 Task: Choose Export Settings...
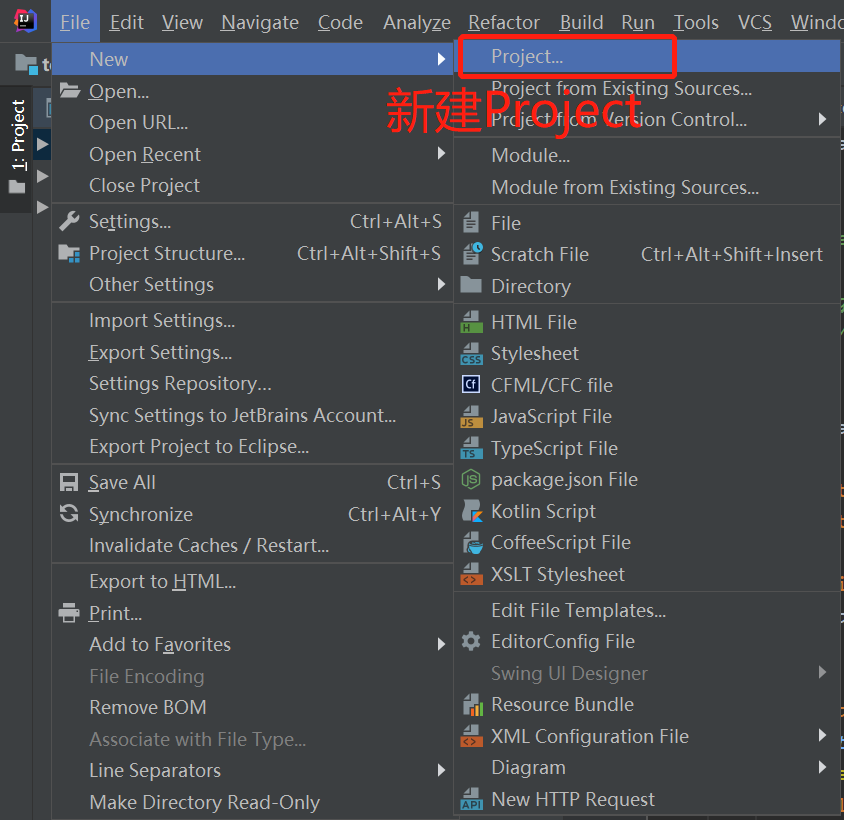tap(252, 352)
